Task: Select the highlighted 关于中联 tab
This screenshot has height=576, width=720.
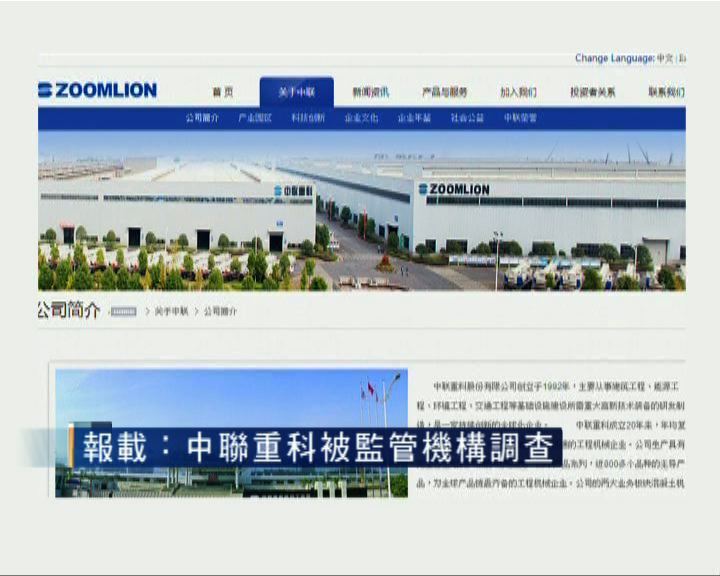Action: click(x=297, y=92)
